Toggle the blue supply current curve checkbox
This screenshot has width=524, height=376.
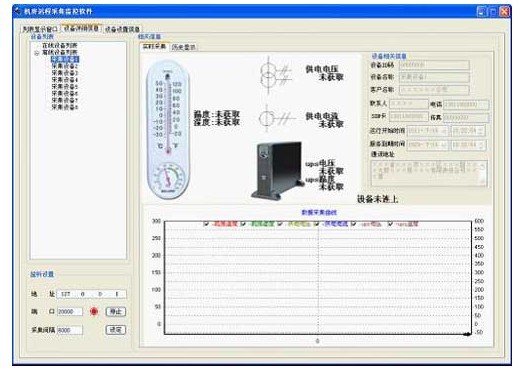(316, 224)
